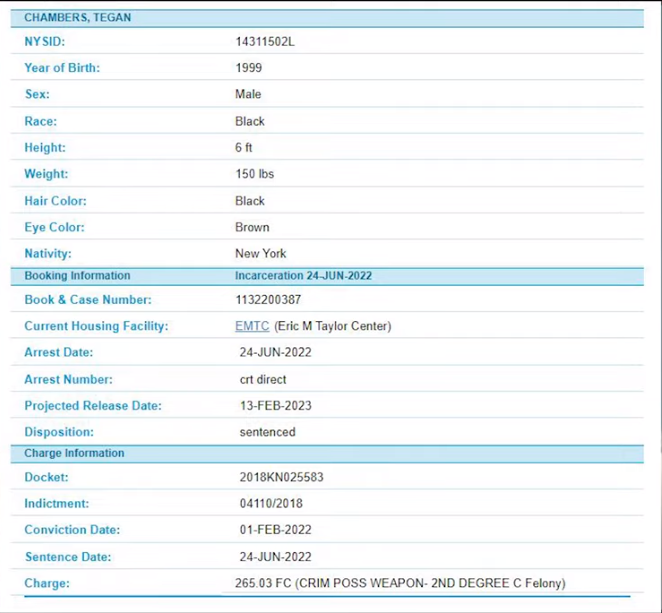Screen dimensions: 662x613
Task: Click the Docket: label
Action: coord(46,477)
